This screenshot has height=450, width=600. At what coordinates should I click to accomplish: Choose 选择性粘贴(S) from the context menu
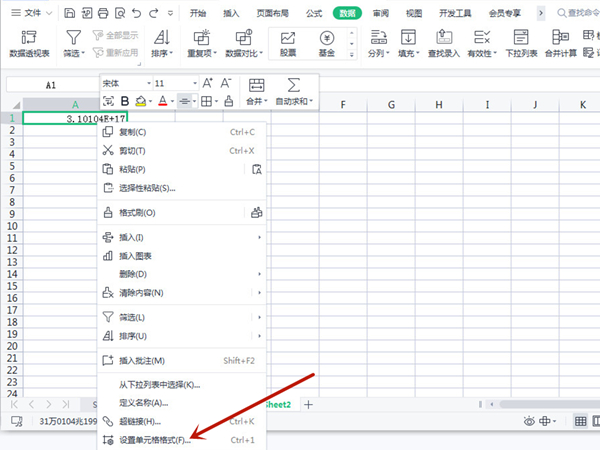[182, 188]
